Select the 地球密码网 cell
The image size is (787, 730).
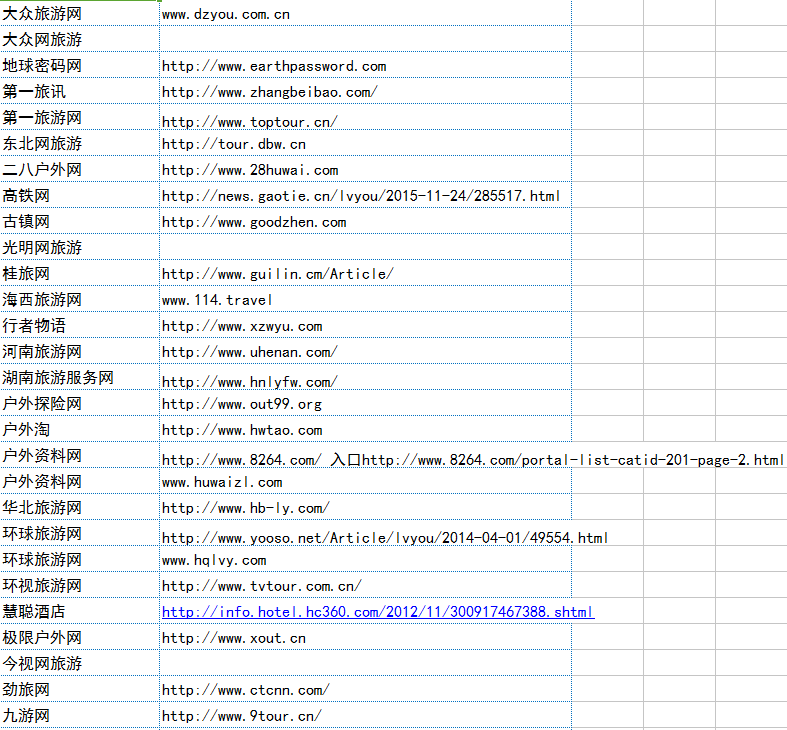pyautogui.click(x=79, y=65)
